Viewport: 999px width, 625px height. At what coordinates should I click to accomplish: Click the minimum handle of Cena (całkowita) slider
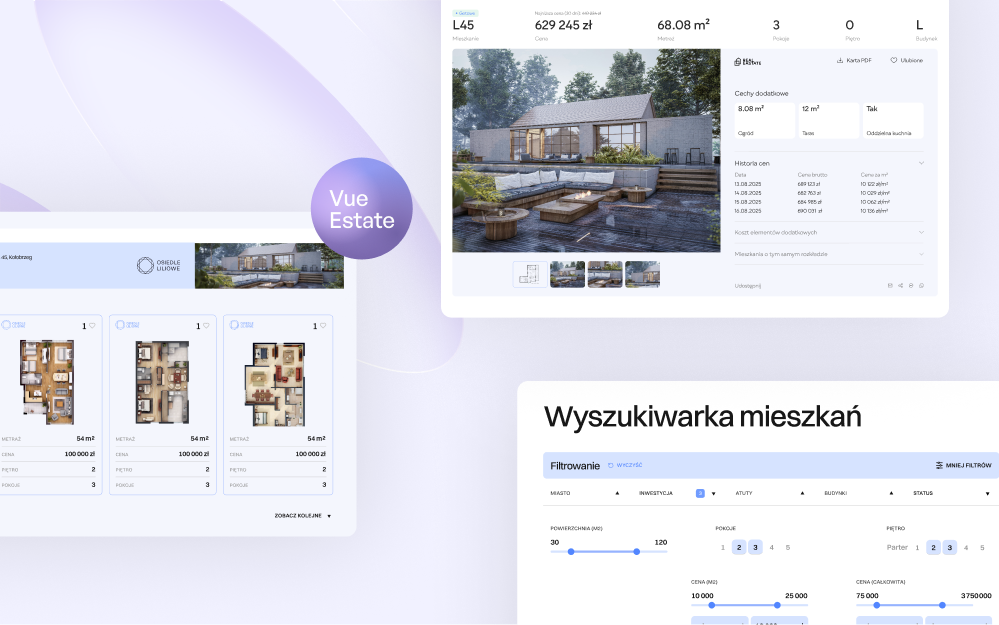pos(877,605)
